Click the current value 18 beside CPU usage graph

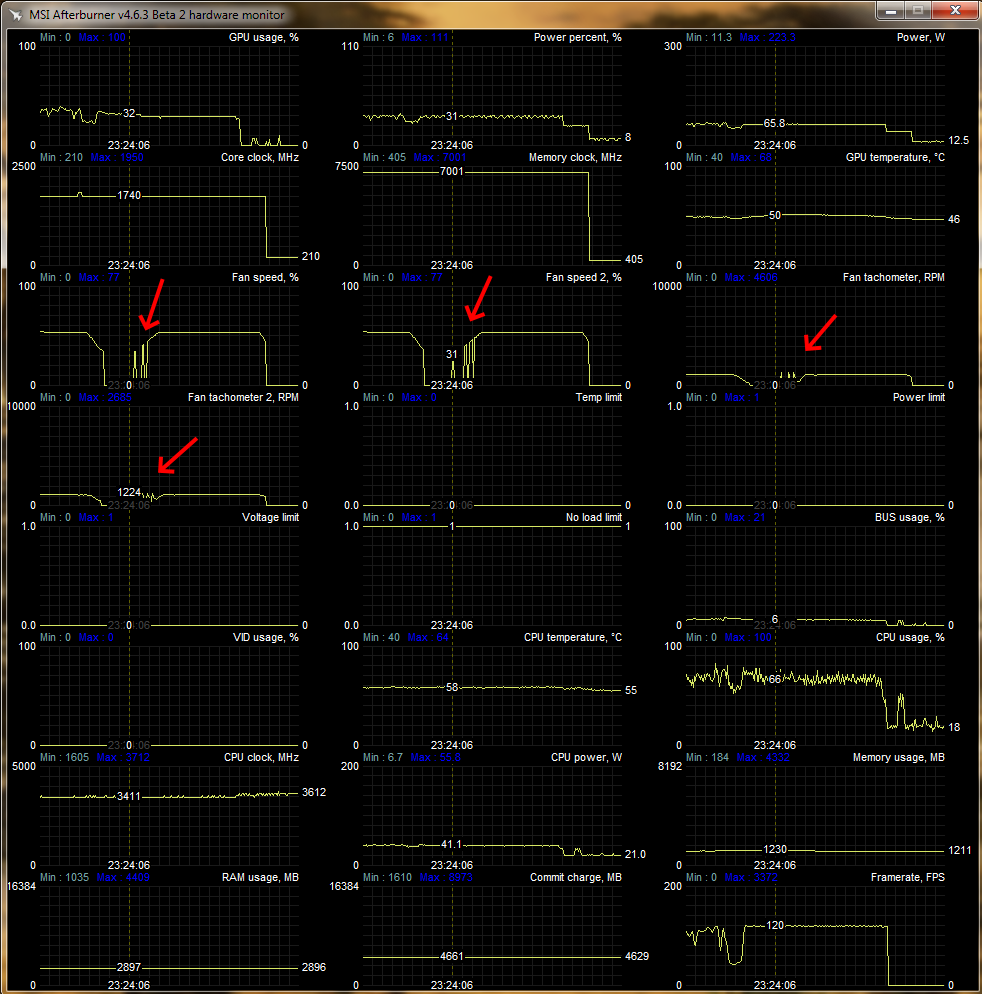point(954,727)
